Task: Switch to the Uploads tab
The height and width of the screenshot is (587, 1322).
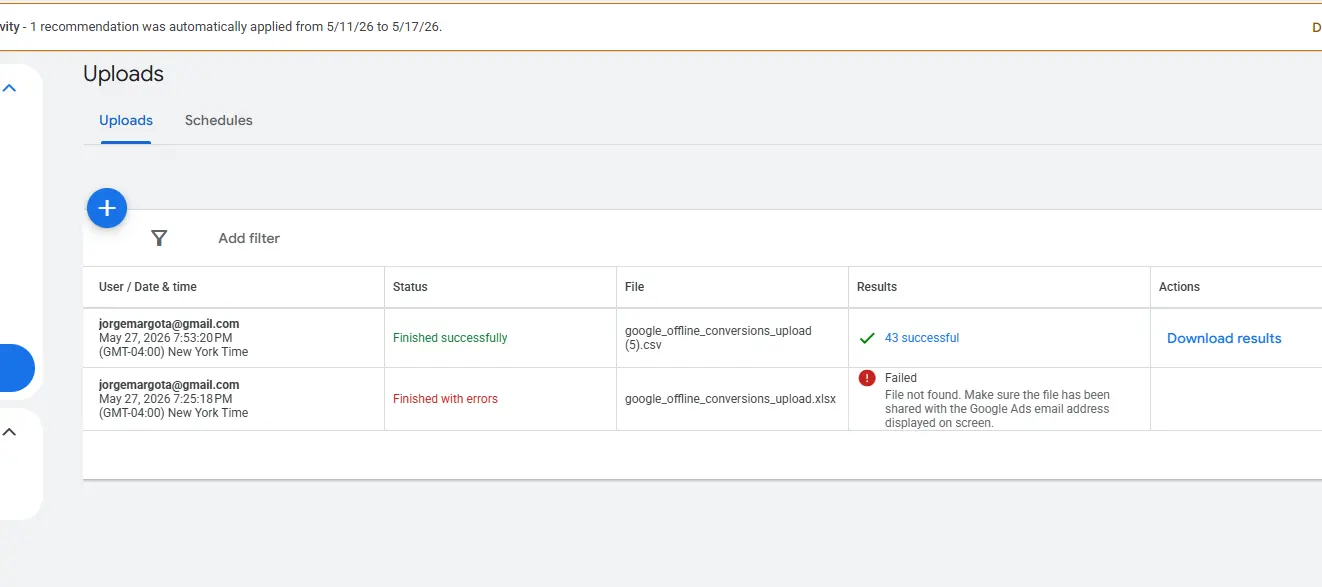Action: (126, 120)
